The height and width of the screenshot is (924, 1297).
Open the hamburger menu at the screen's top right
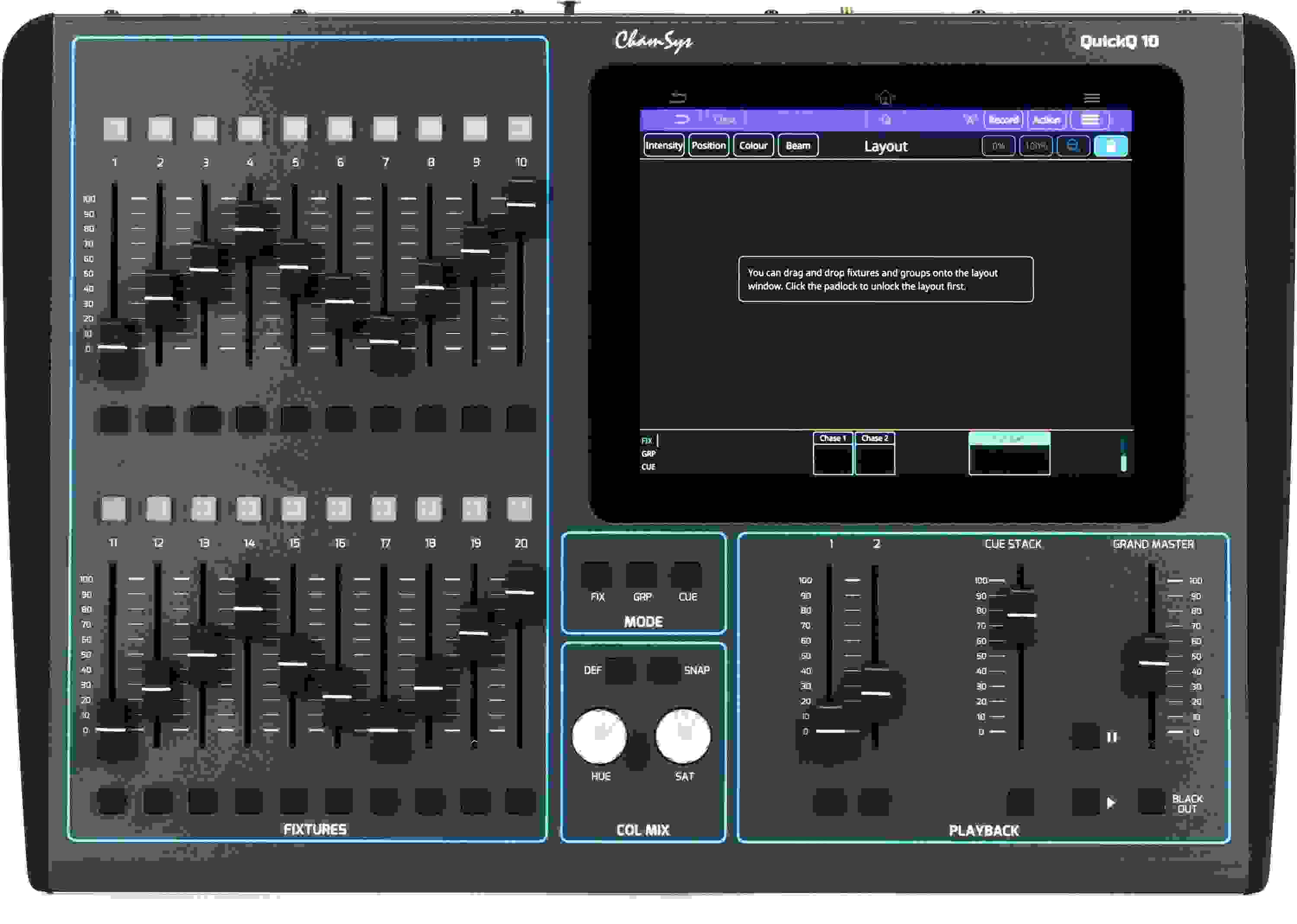coord(1092,97)
